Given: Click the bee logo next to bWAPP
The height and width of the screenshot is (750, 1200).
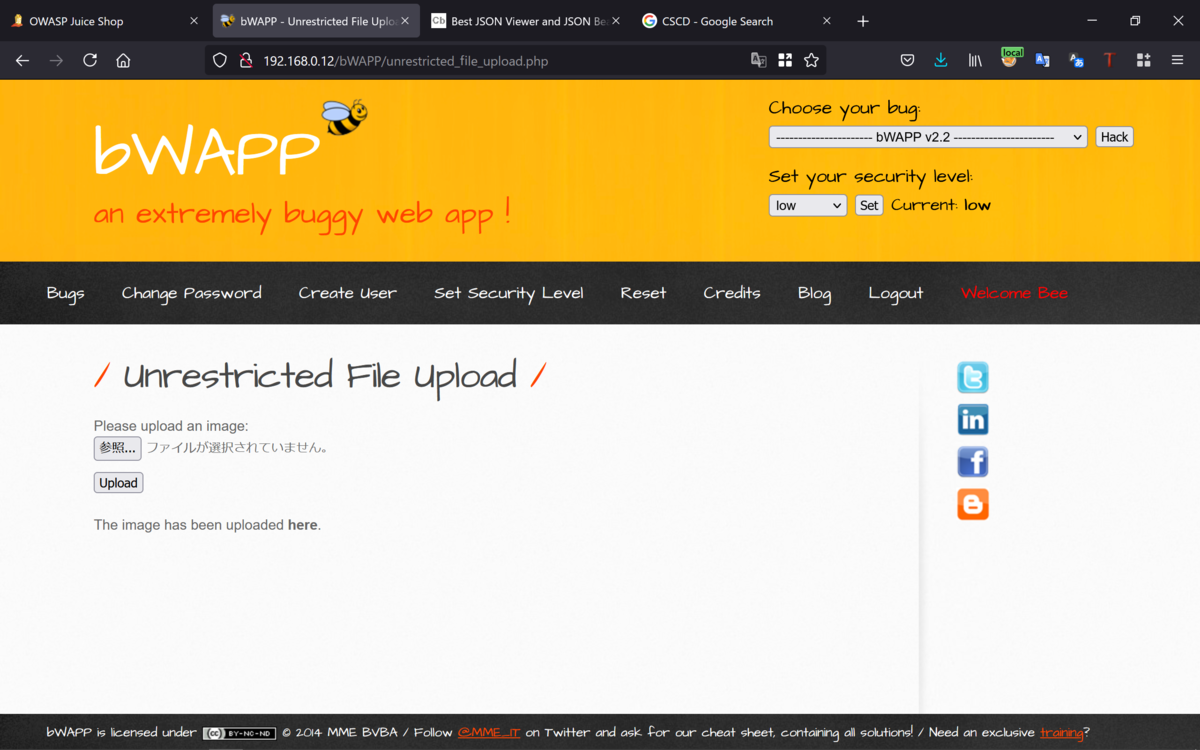Looking at the screenshot, I should (x=345, y=117).
